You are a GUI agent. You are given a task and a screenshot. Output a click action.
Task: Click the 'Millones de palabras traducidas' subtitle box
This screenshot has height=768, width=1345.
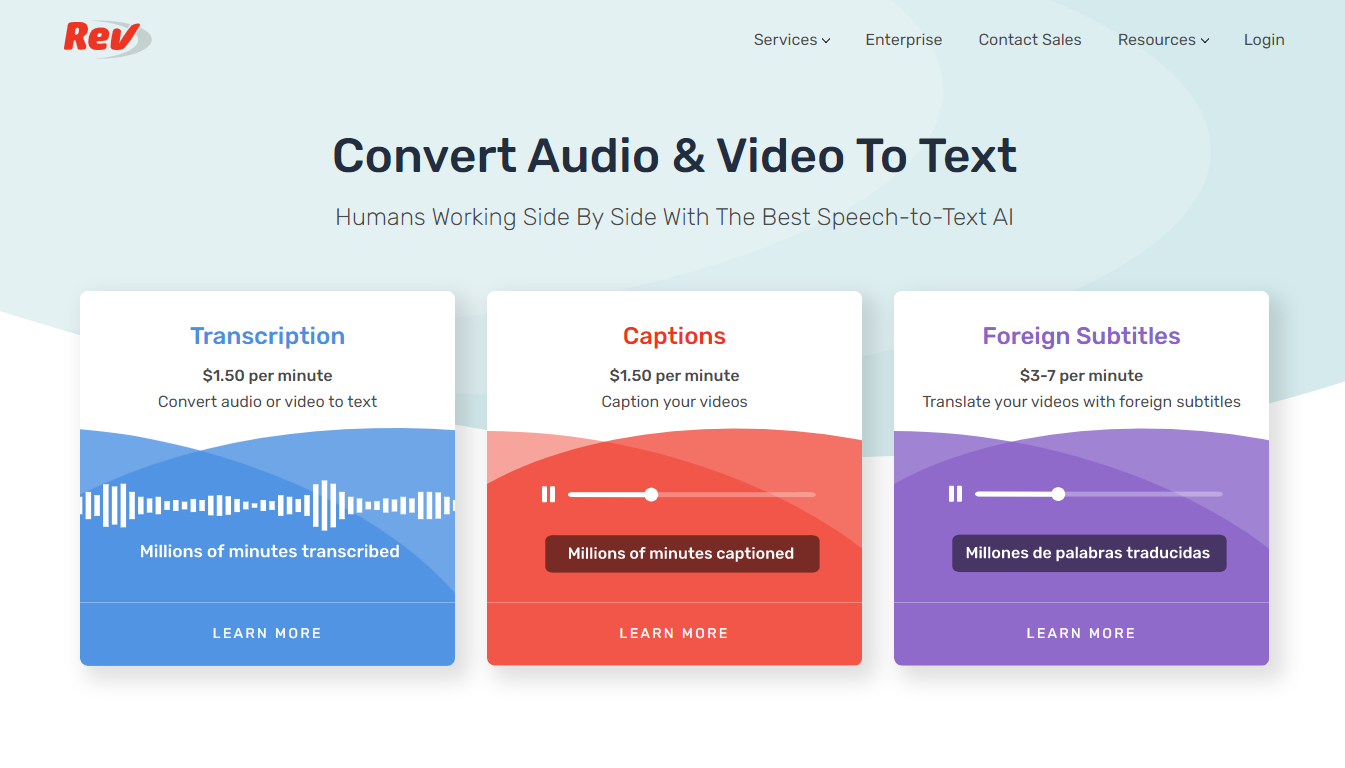click(x=1088, y=554)
